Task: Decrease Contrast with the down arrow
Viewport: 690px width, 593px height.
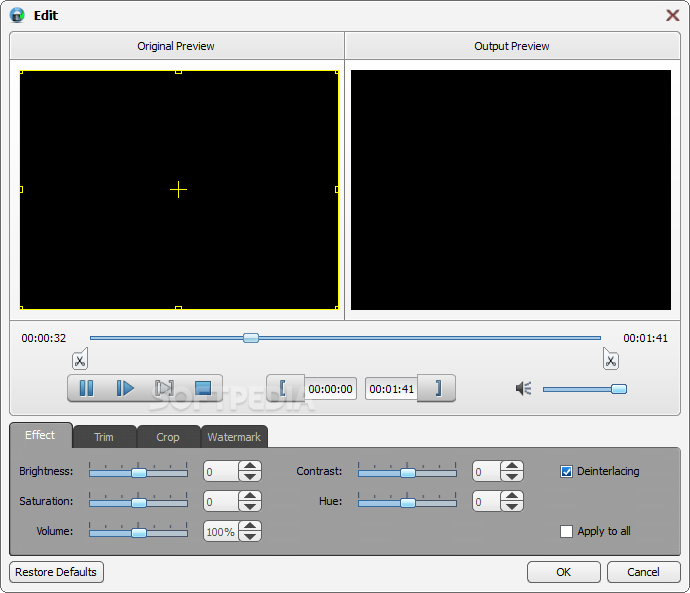Action: (512, 476)
